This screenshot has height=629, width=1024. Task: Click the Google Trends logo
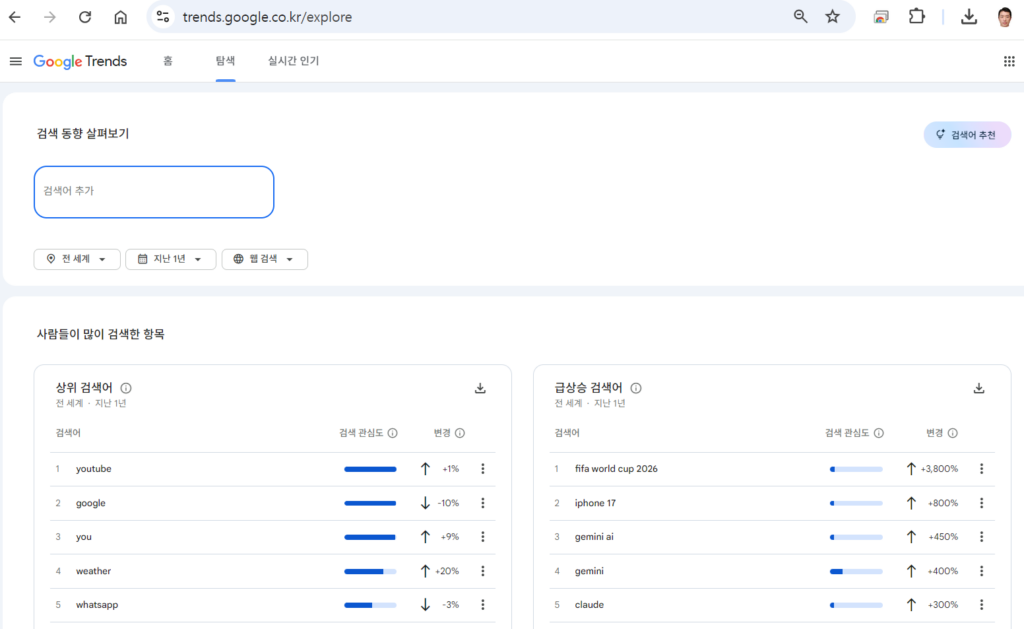point(80,61)
